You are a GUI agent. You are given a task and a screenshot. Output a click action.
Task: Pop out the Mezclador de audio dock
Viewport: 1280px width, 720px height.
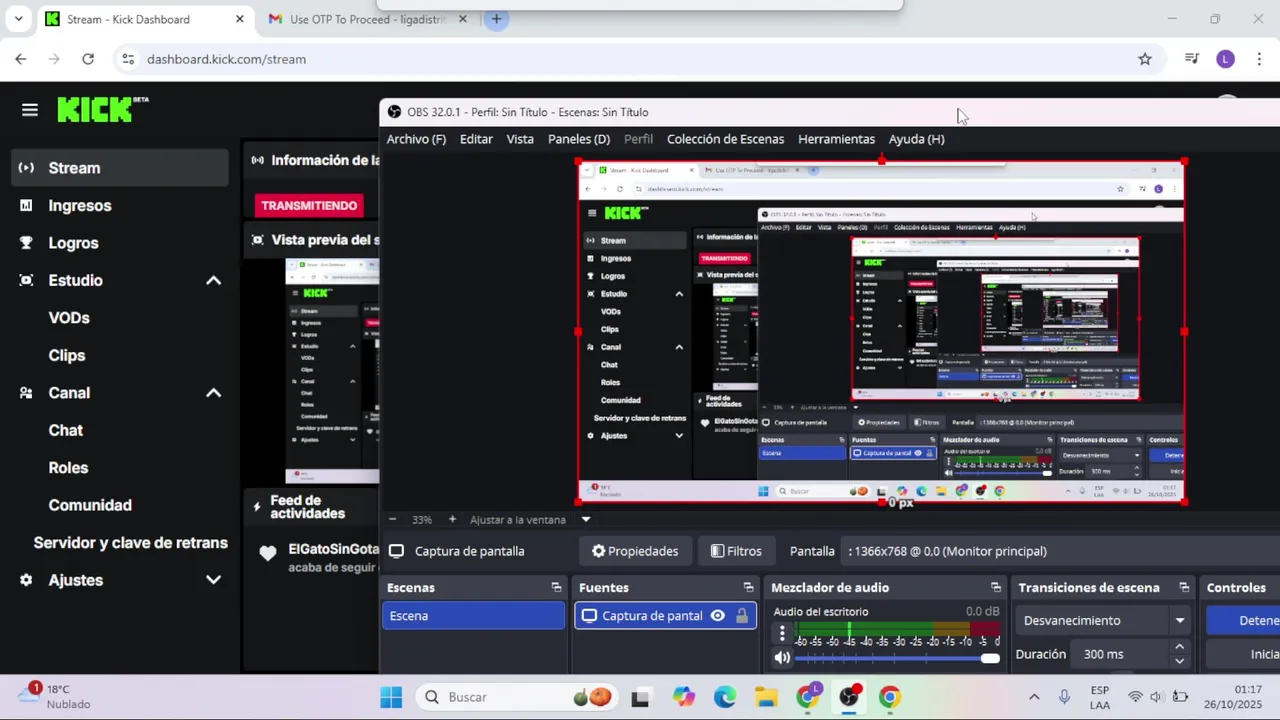point(995,588)
